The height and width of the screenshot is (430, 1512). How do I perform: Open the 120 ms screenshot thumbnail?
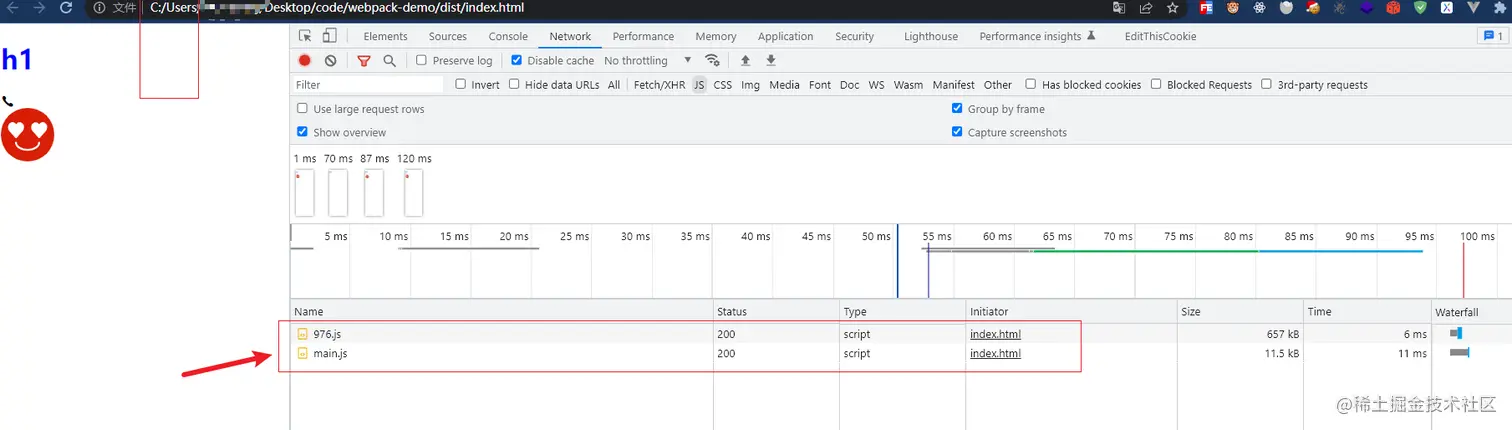click(413, 192)
